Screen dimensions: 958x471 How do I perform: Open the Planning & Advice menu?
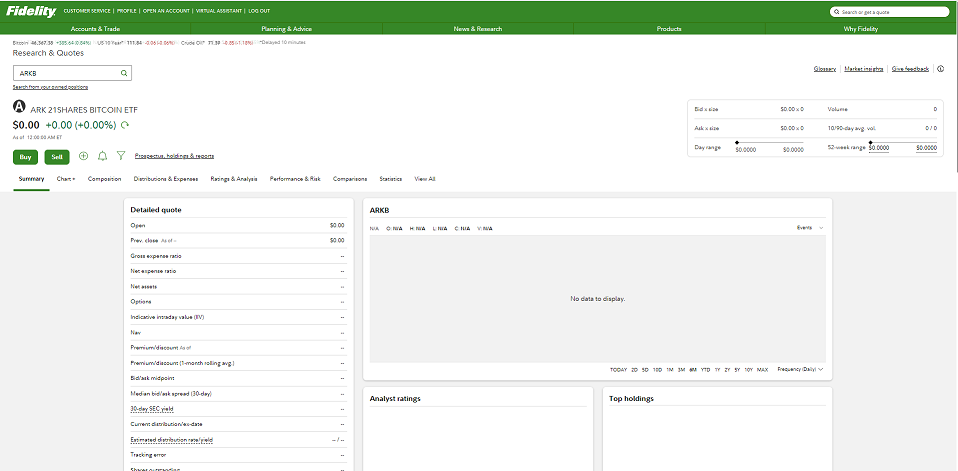(x=287, y=29)
